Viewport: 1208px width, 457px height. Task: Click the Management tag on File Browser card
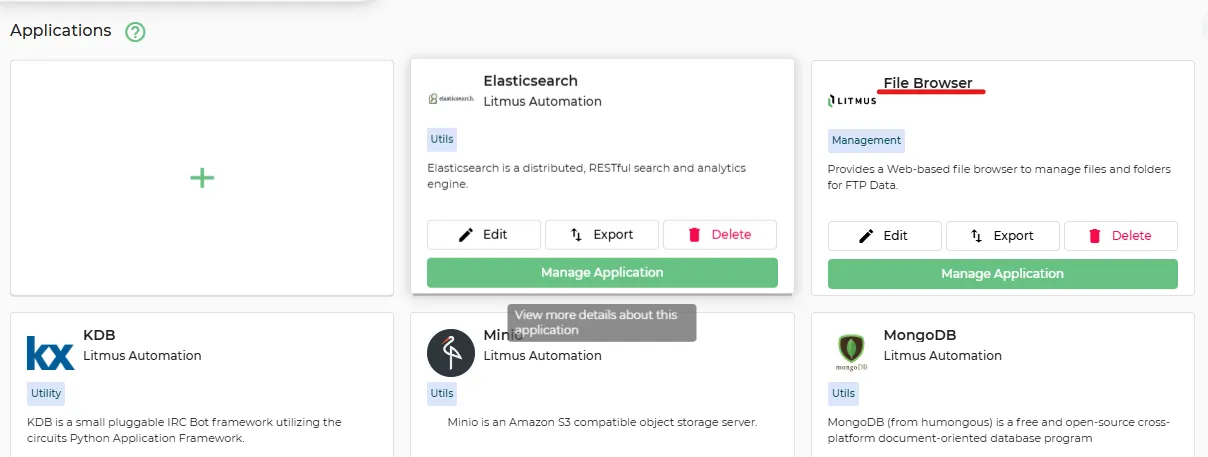866,140
